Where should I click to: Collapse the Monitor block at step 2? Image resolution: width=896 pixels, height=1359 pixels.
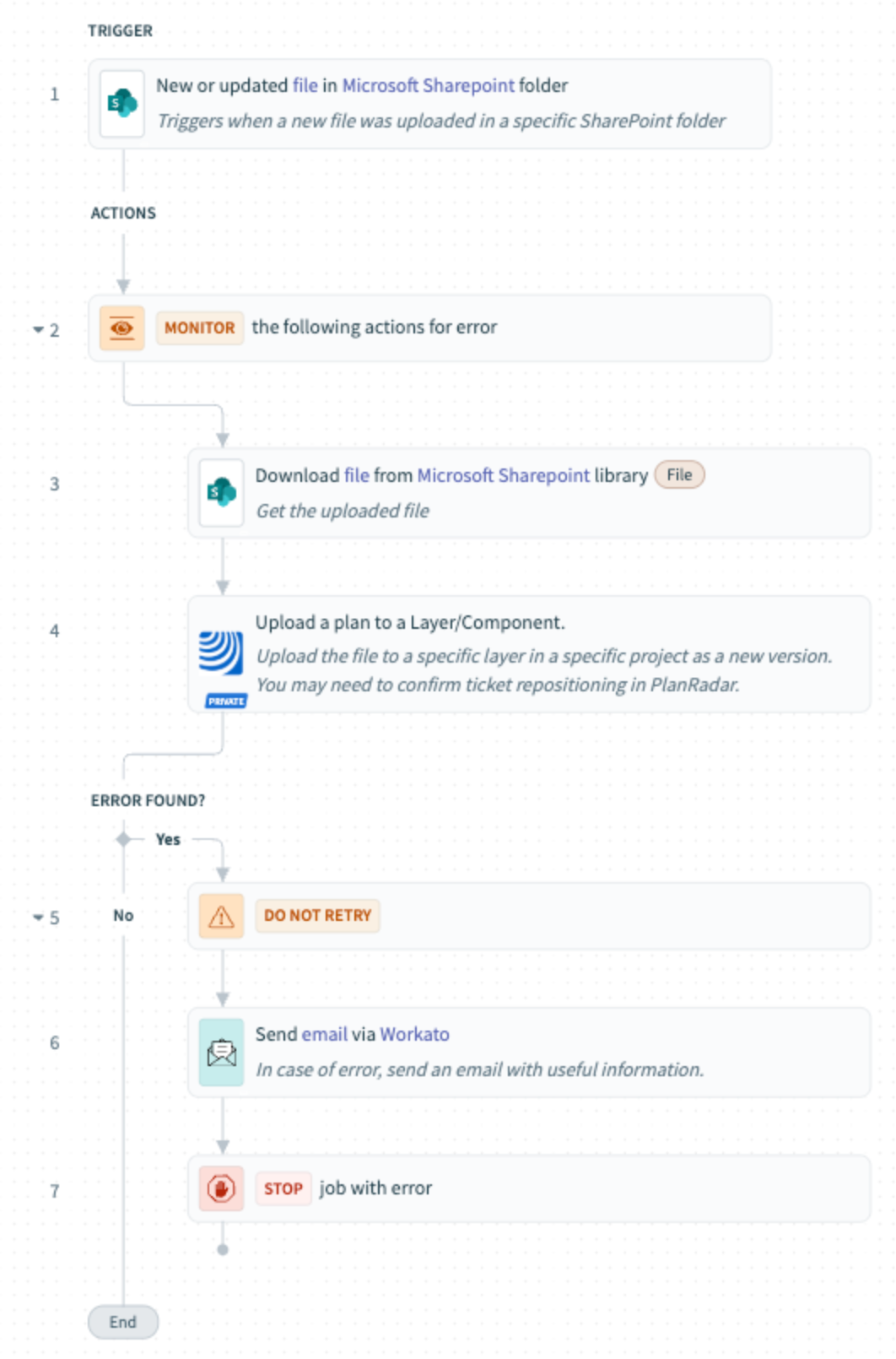(38, 330)
